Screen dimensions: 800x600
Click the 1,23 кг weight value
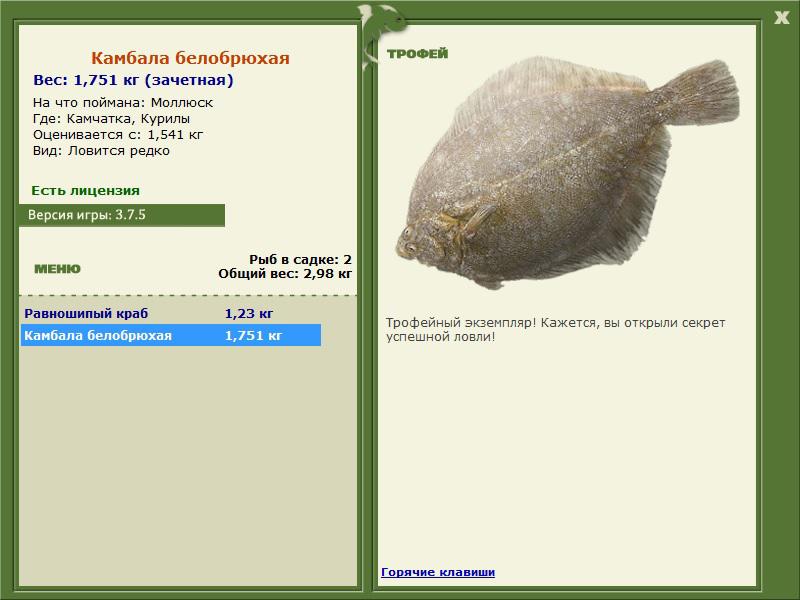[x=249, y=313]
